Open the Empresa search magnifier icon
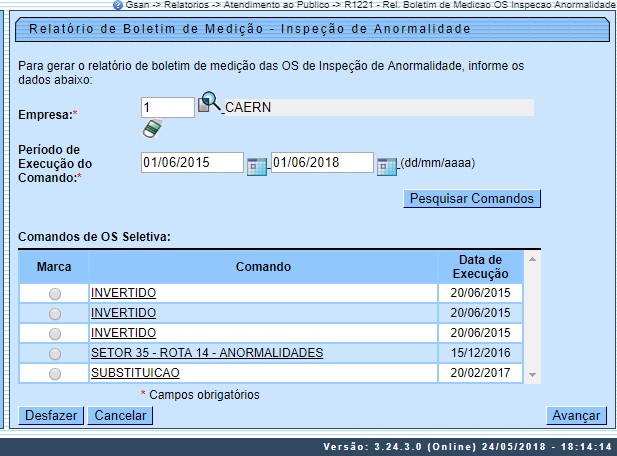The image size is (617, 456). pos(209,104)
